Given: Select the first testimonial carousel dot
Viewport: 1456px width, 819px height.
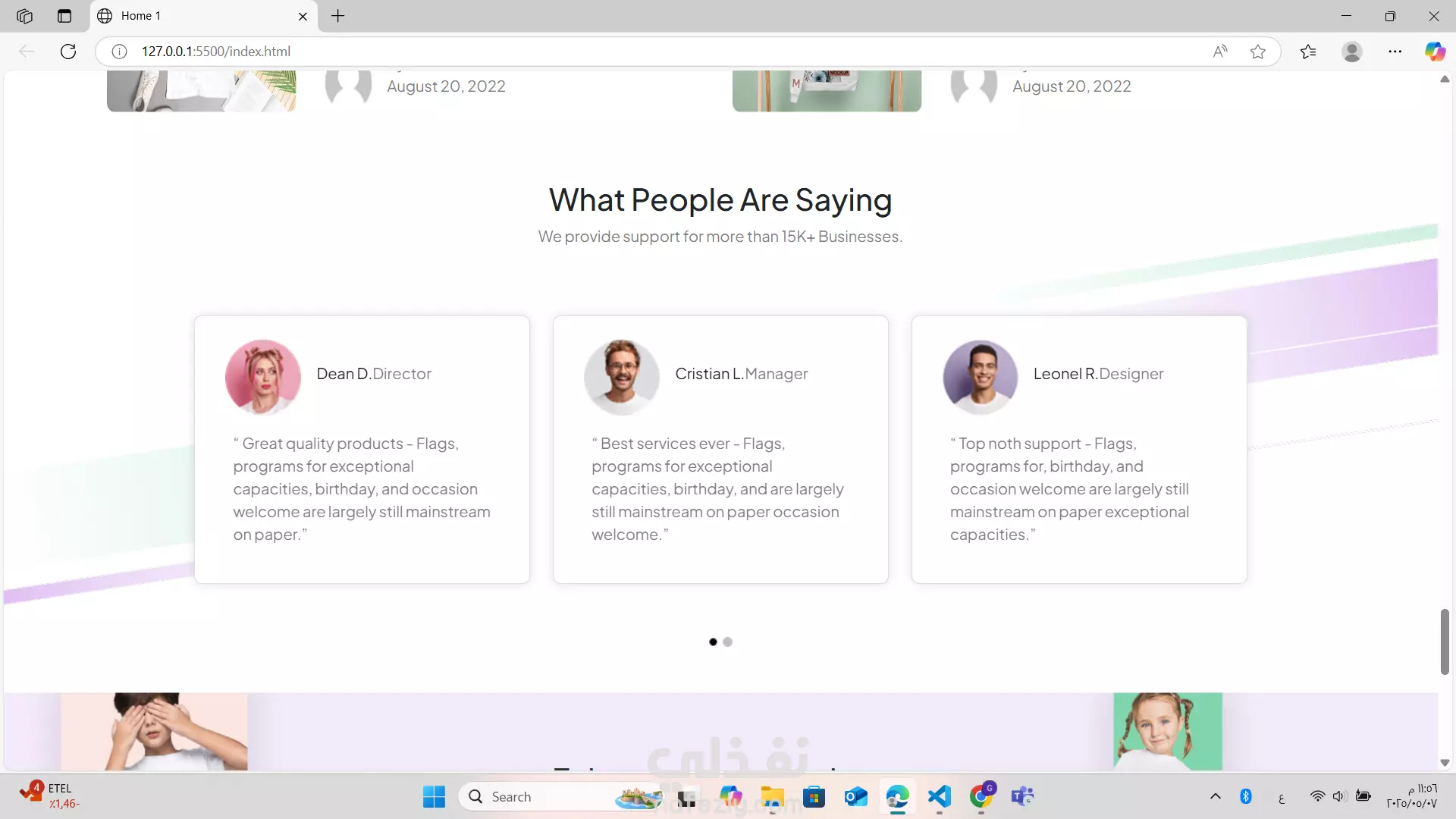Looking at the screenshot, I should click(x=713, y=642).
